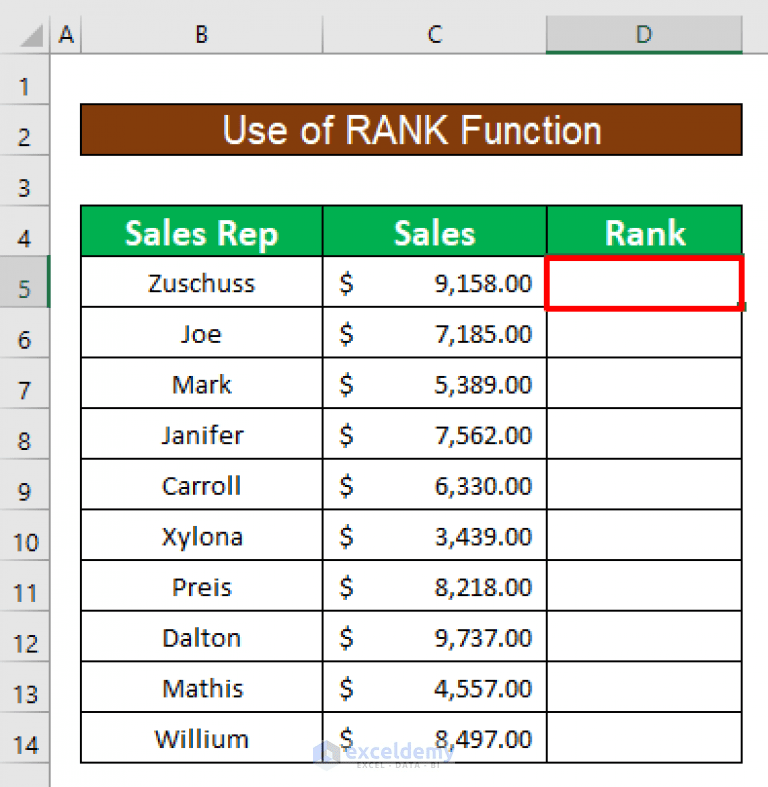
Task: Select row 1 header
Action: pyautogui.click(x=25, y=79)
